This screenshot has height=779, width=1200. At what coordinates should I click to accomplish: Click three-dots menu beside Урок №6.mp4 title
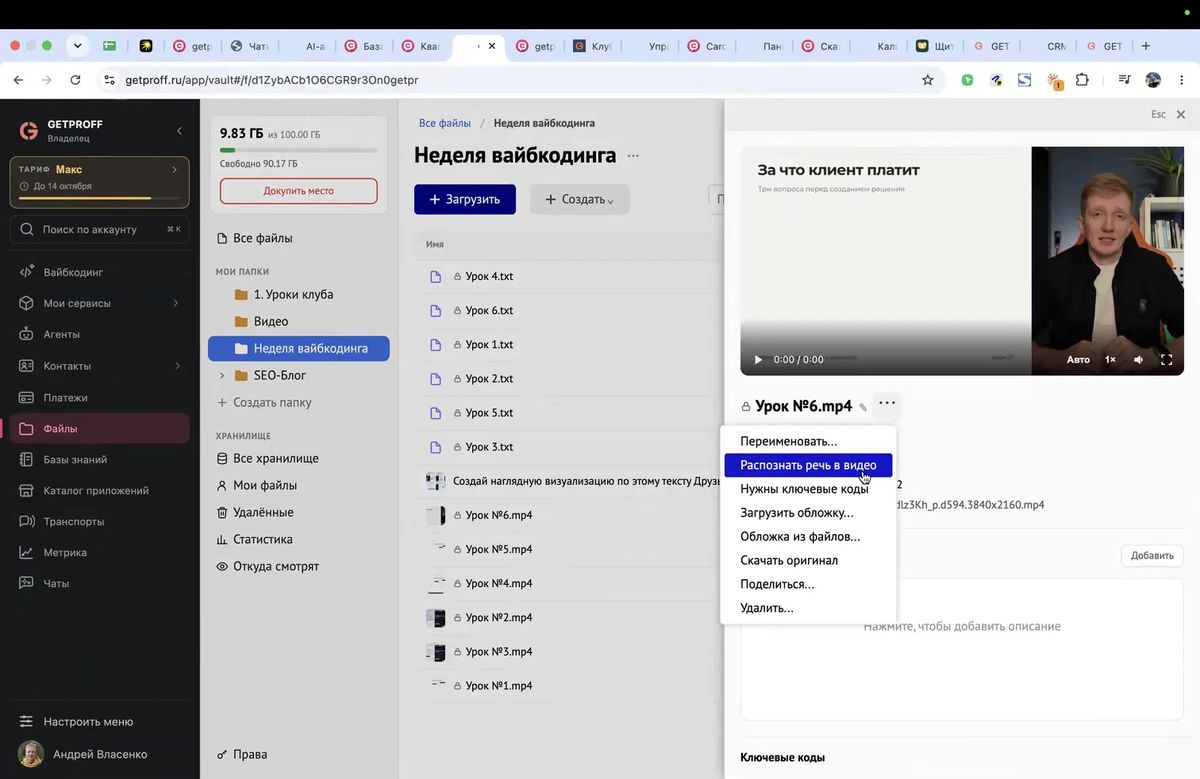(x=887, y=404)
